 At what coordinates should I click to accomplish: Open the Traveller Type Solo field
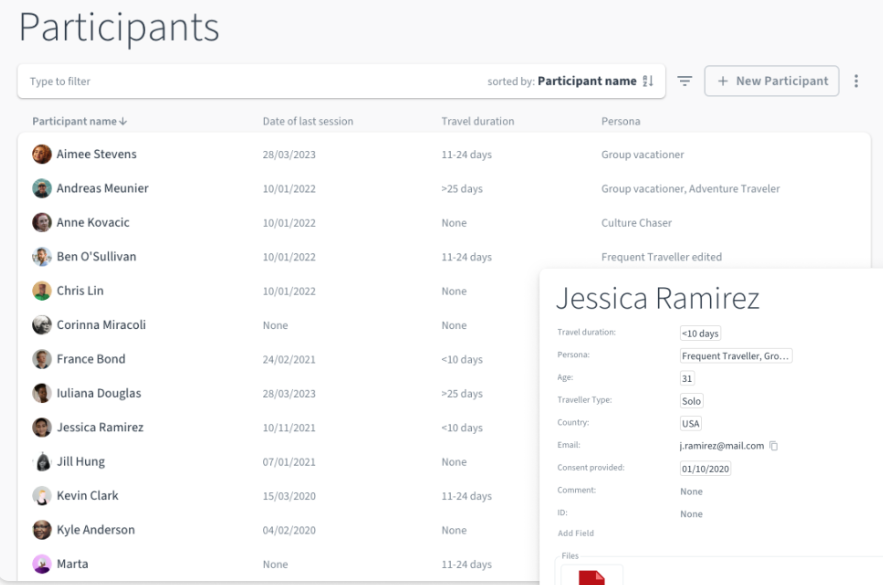(x=691, y=400)
